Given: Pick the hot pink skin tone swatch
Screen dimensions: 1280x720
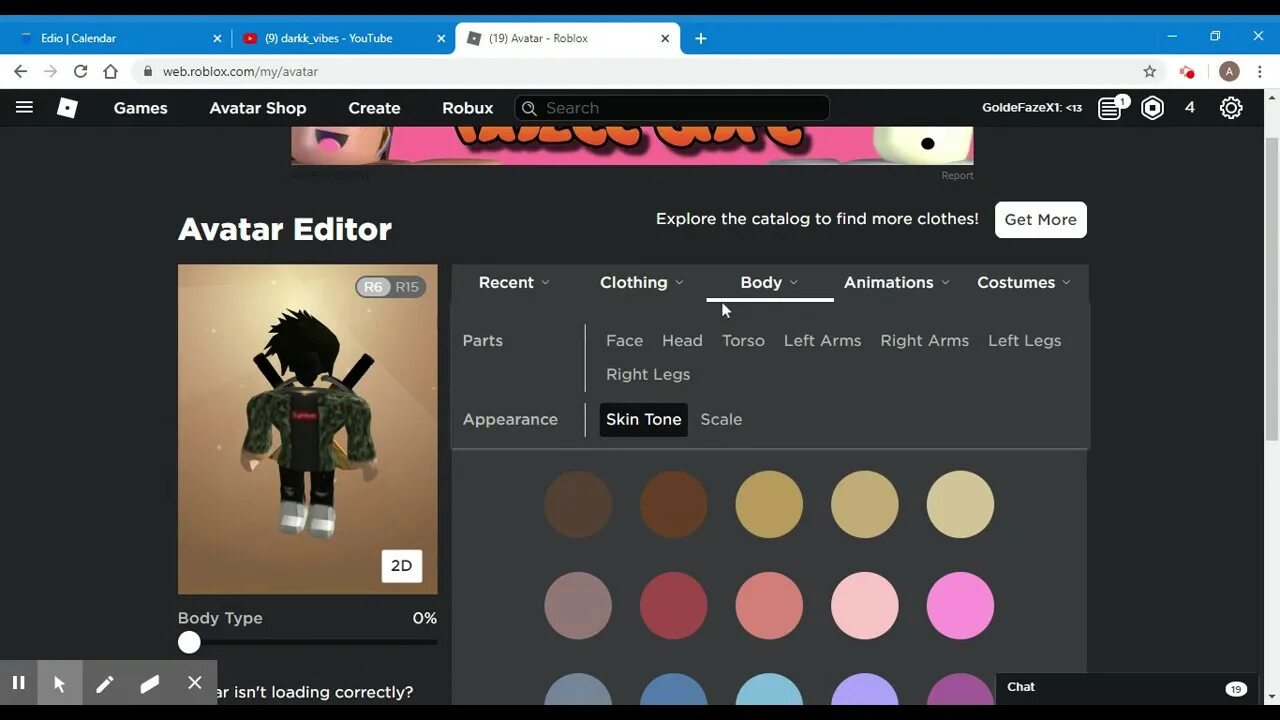Looking at the screenshot, I should coord(960,605).
